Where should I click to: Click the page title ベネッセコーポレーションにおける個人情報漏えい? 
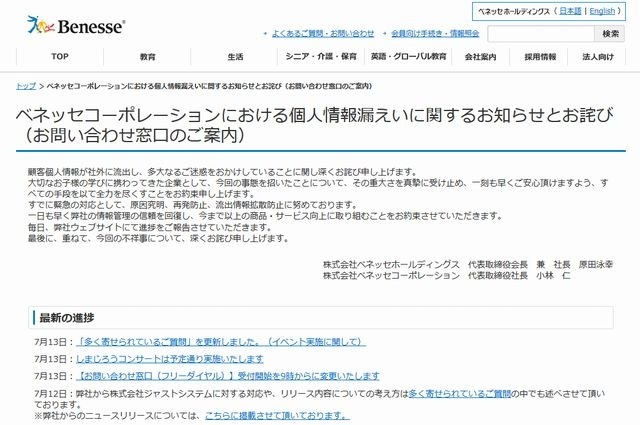pyautogui.click(x=314, y=125)
